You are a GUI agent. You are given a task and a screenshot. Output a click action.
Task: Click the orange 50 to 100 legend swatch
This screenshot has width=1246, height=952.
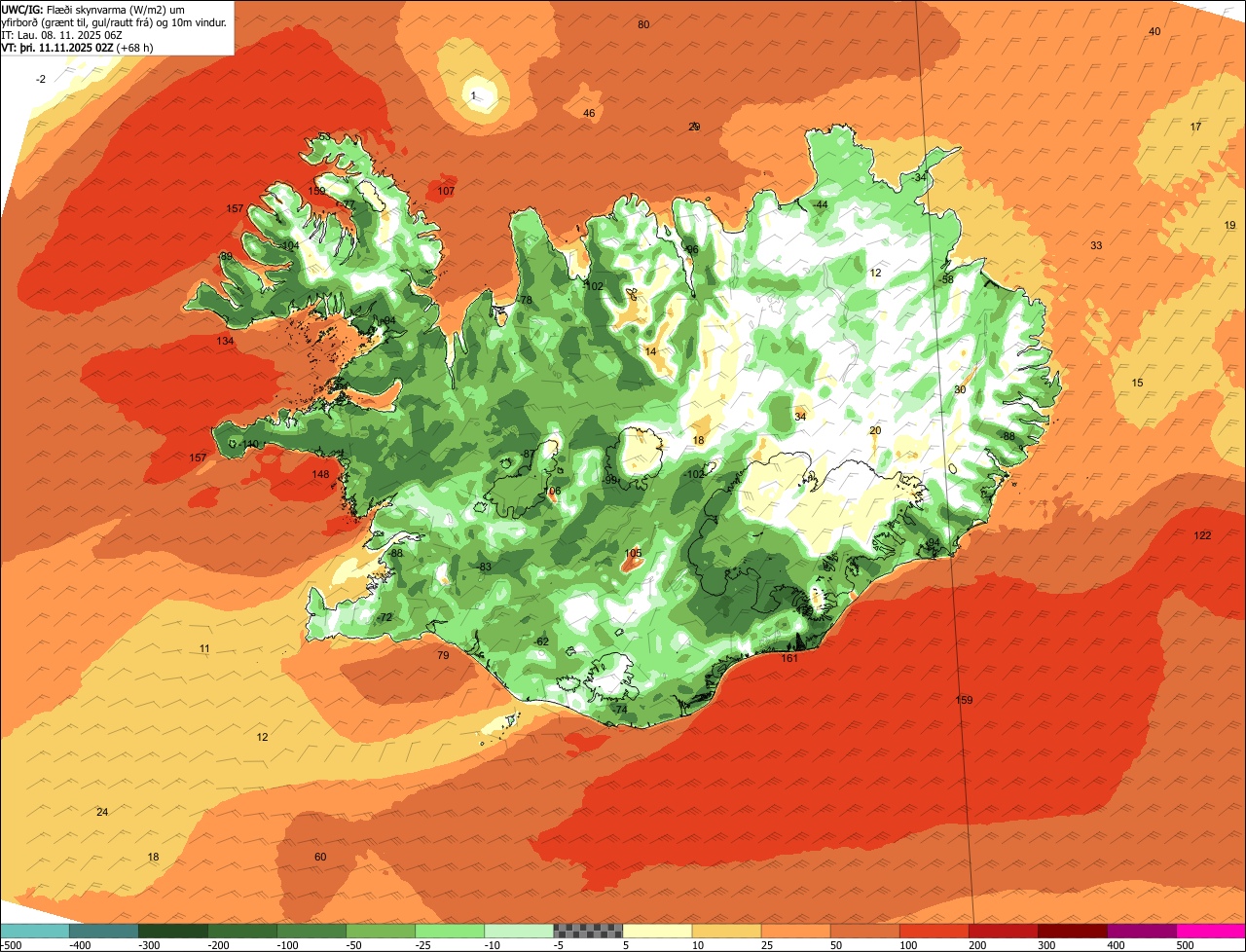tap(864, 931)
